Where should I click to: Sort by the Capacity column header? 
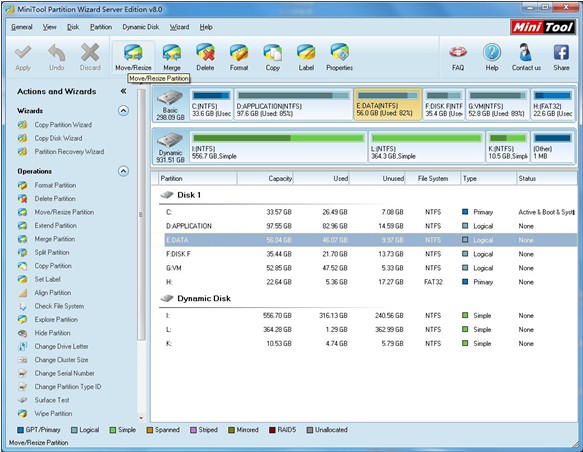pyautogui.click(x=265, y=178)
